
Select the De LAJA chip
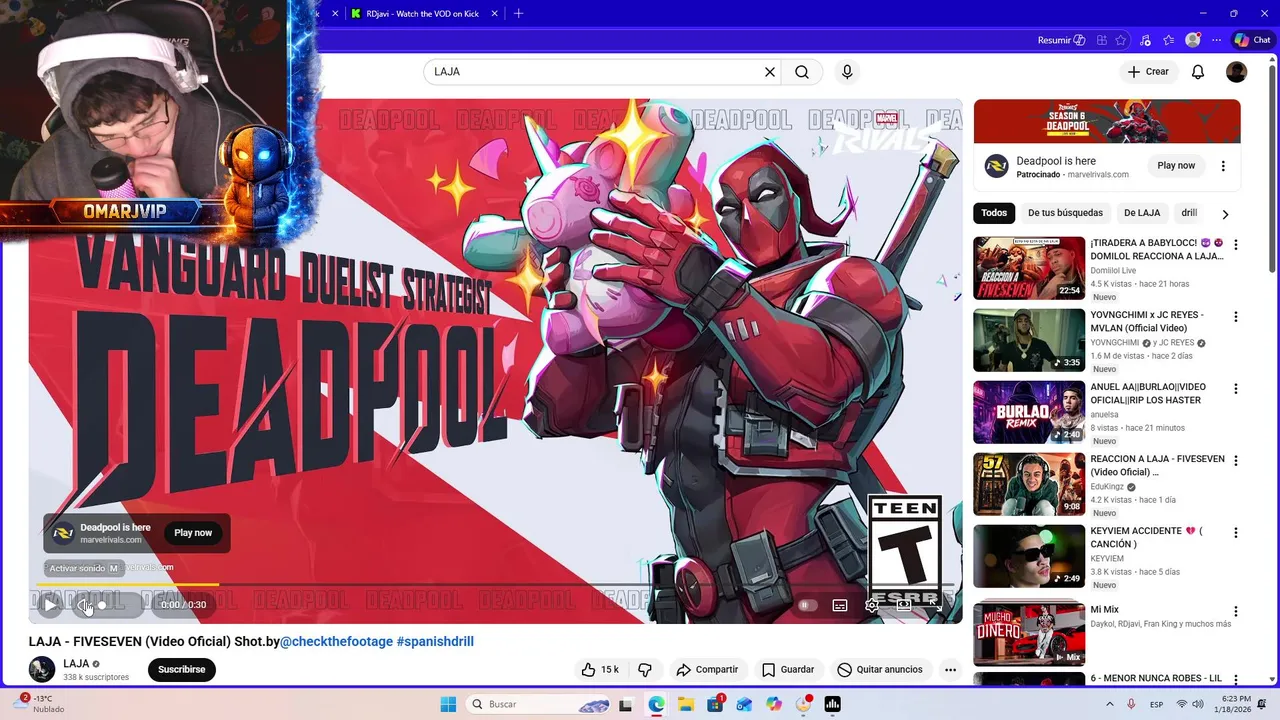coord(1142,213)
